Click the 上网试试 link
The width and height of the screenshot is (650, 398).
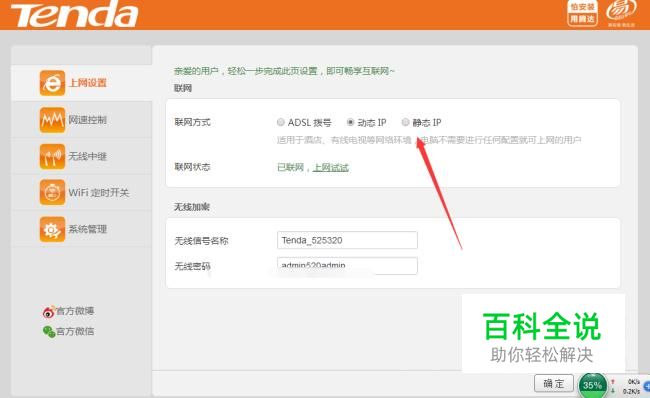(331, 167)
